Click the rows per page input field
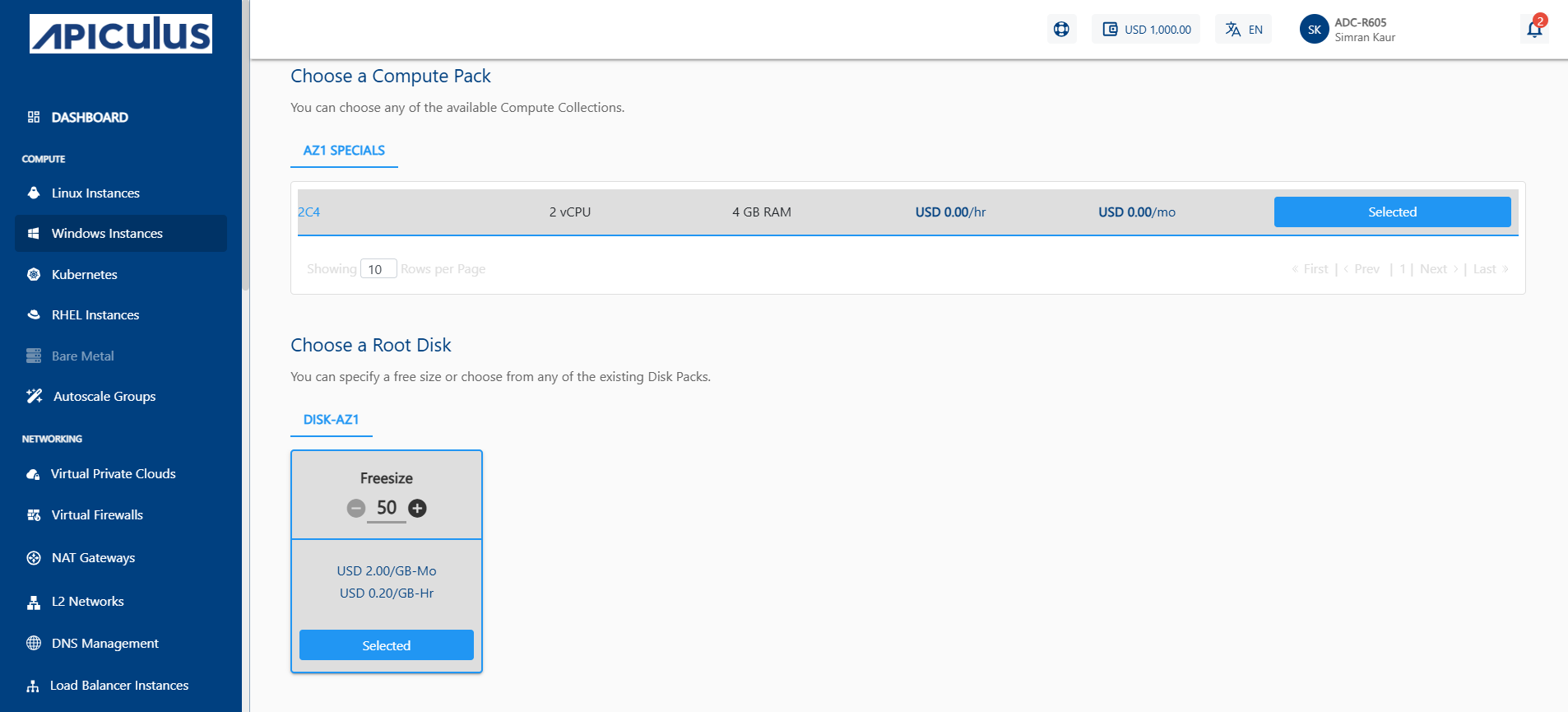 tap(378, 269)
